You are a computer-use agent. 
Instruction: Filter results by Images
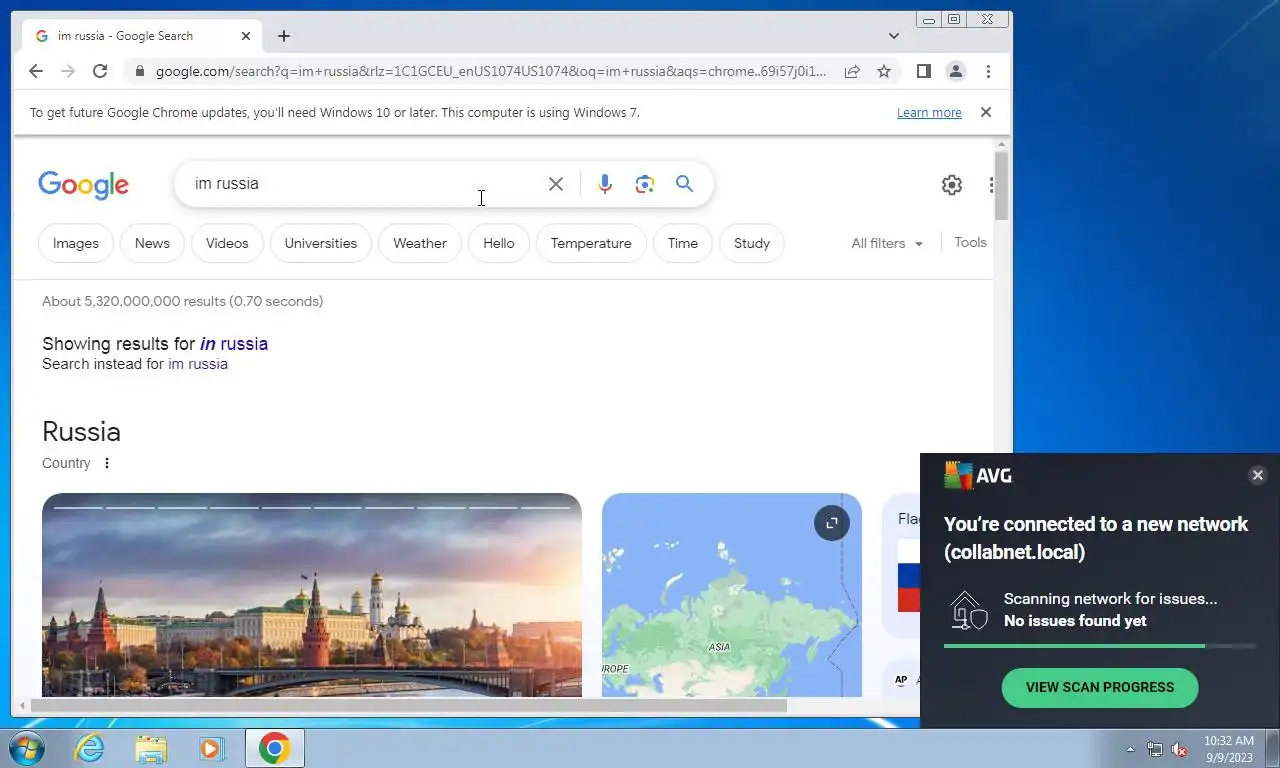click(x=76, y=243)
